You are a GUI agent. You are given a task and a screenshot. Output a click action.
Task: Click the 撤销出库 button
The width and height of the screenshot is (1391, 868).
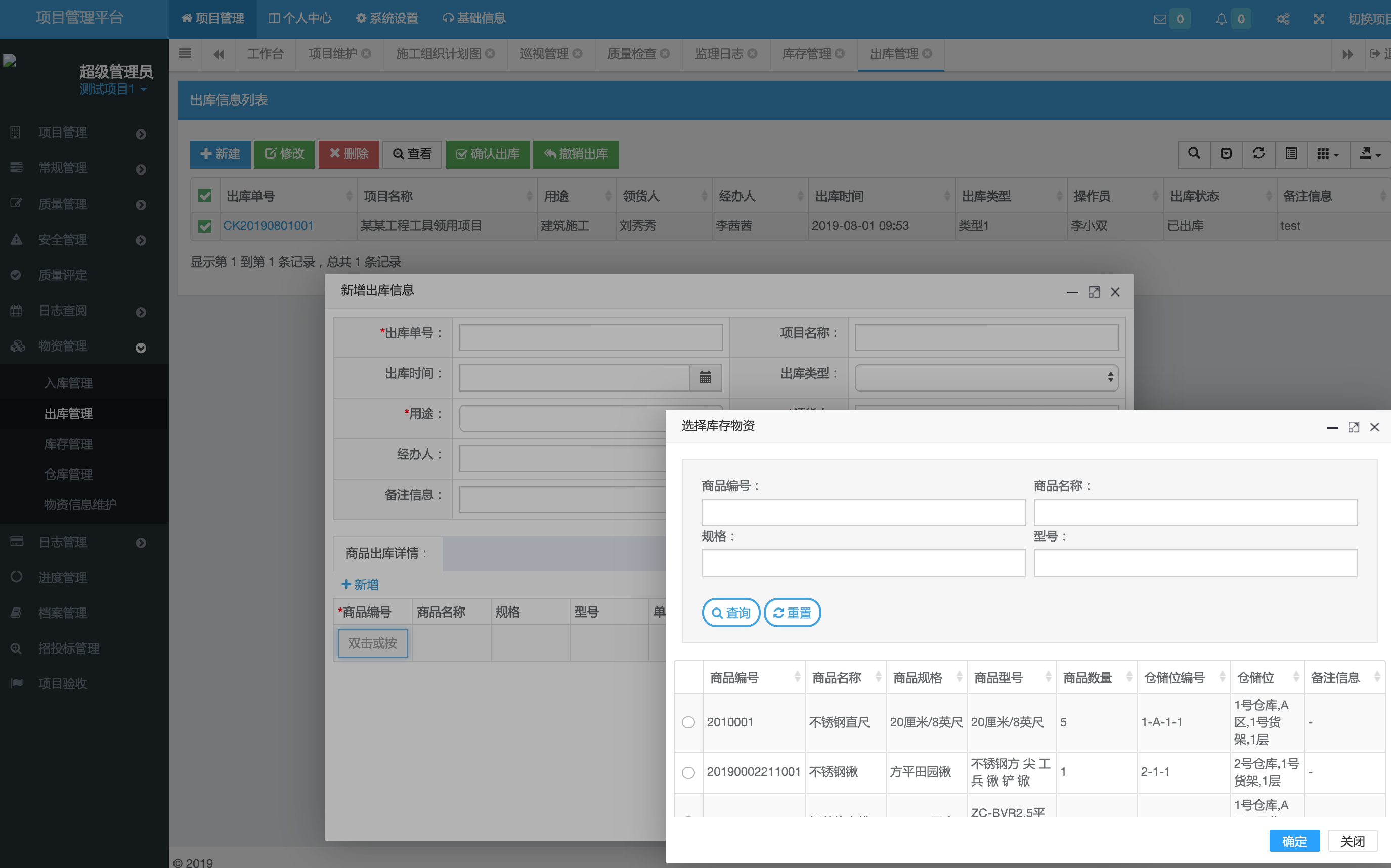coord(576,154)
